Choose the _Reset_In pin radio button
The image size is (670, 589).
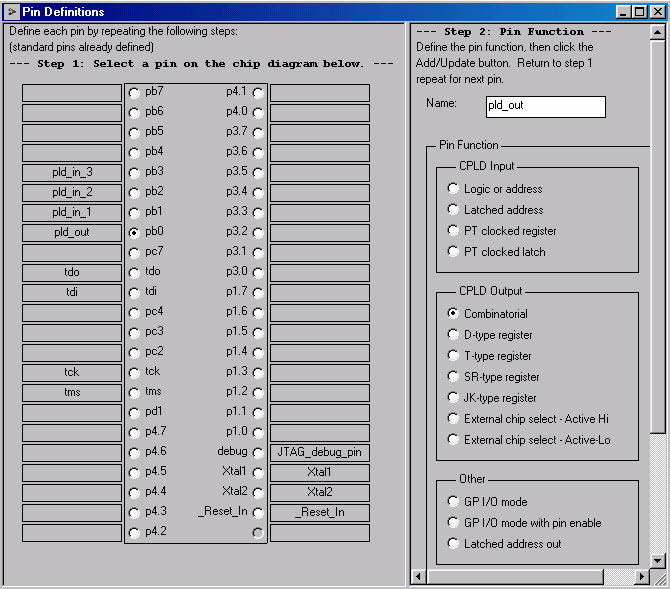[258, 512]
